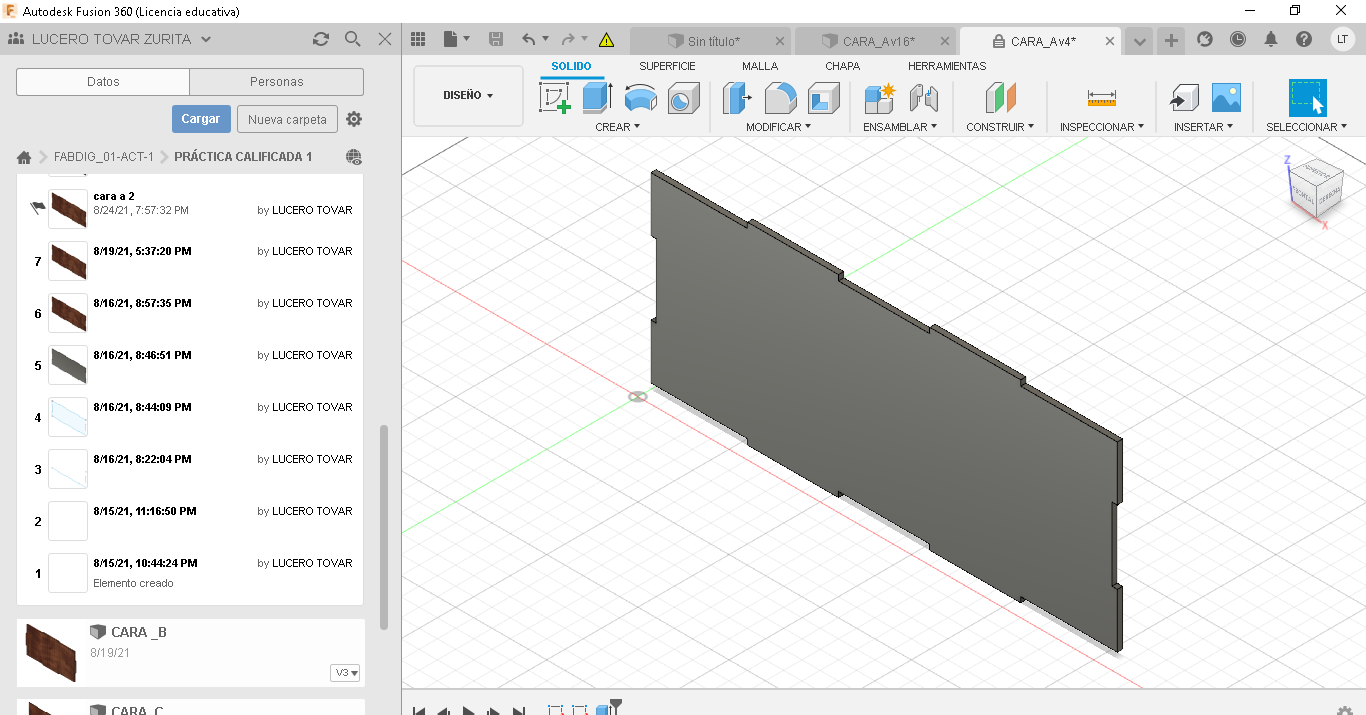Select the Press Pull tool
Image resolution: width=1366 pixels, height=715 pixels.
(x=738, y=98)
